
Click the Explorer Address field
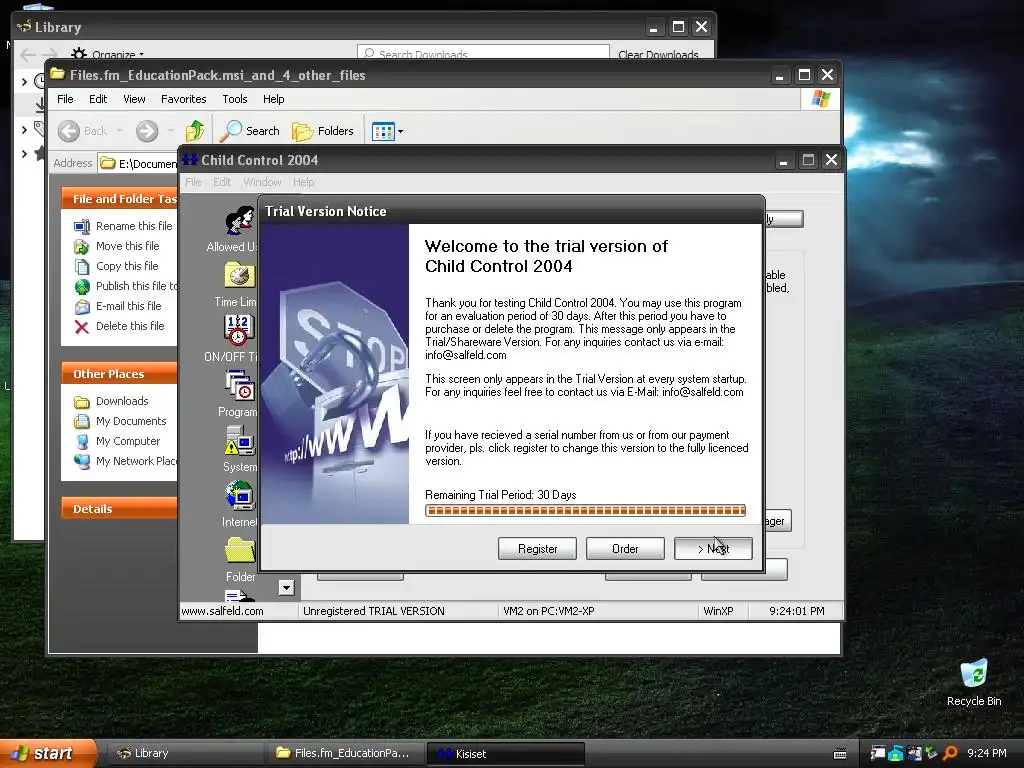tap(138, 163)
